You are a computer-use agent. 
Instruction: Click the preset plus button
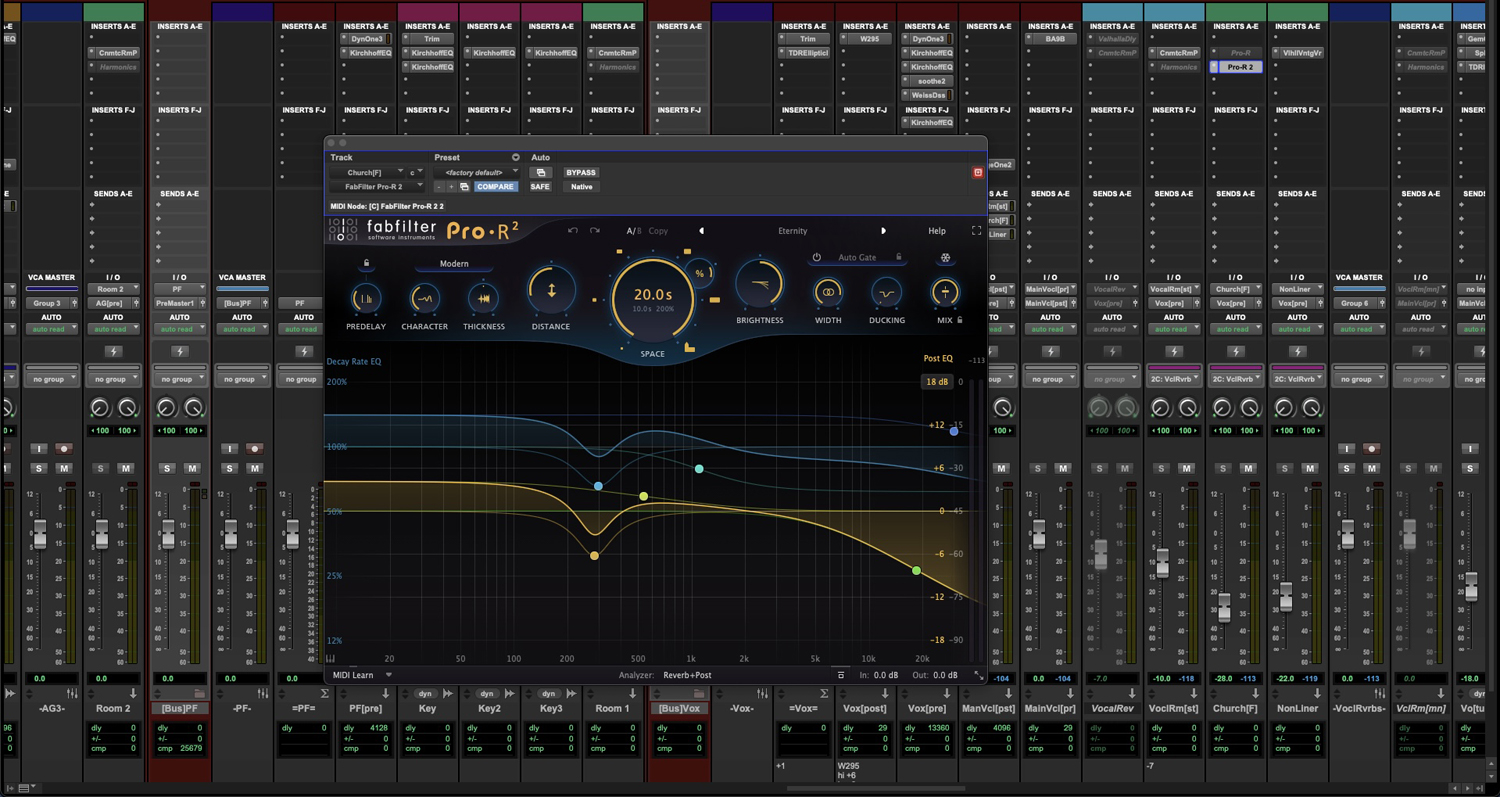(x=451, y=187)
